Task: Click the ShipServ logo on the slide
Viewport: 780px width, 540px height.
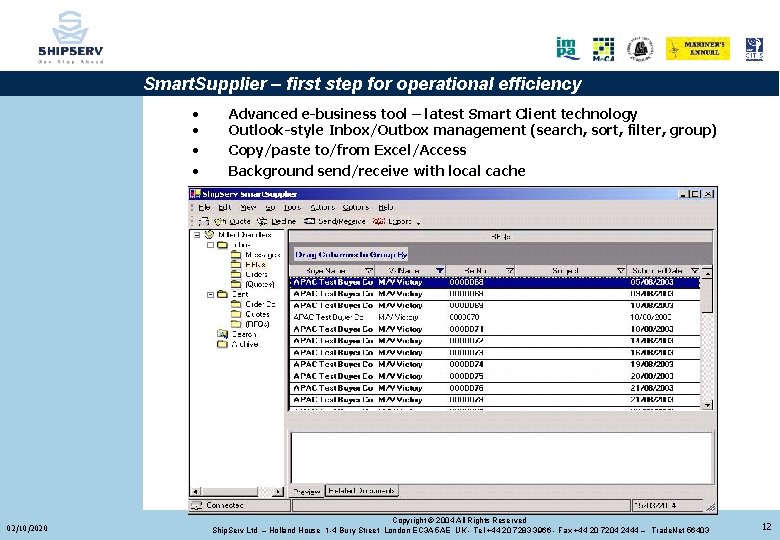Action: [x=71, y=37]
